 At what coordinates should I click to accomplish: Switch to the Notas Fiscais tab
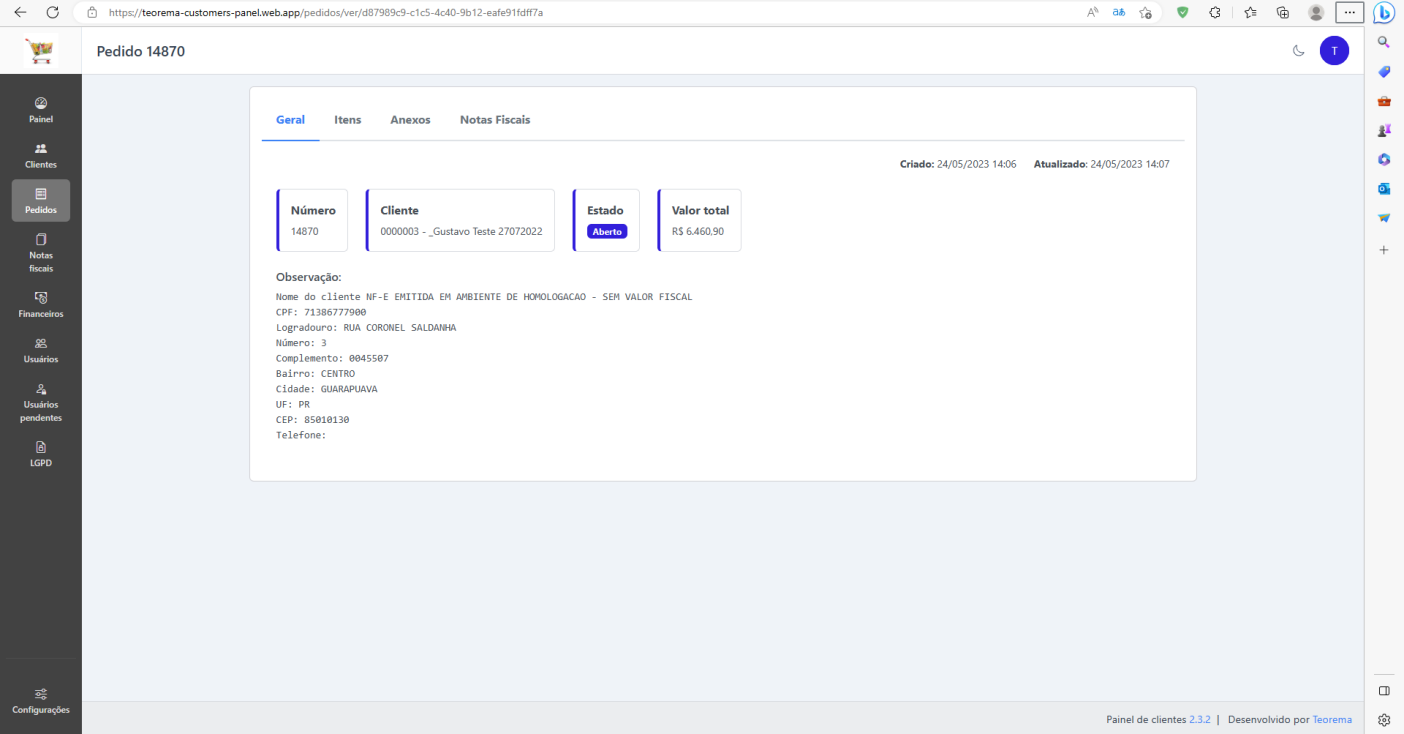(495, 120)
